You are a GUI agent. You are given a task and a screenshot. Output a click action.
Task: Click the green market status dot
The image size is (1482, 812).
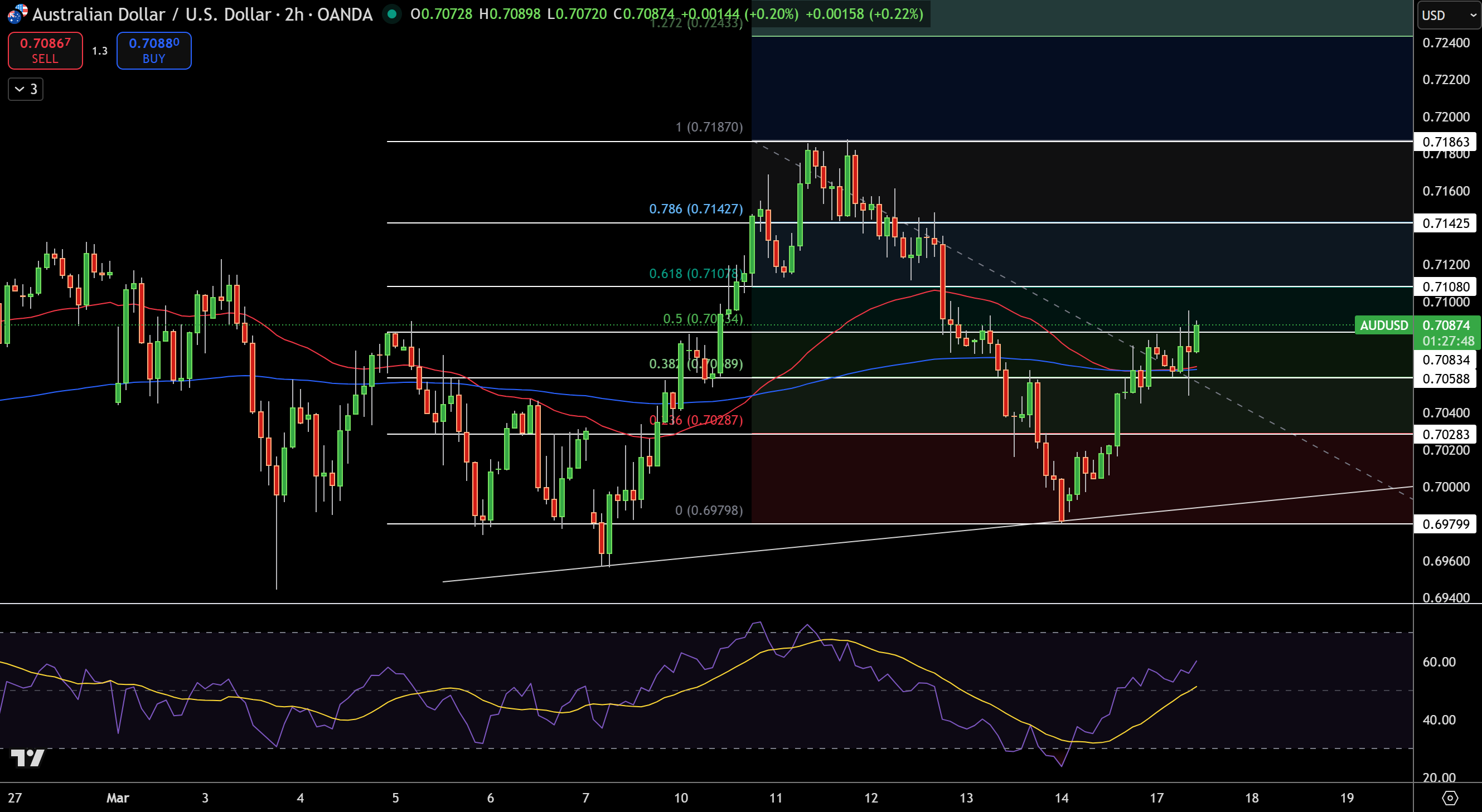point(392,14)
